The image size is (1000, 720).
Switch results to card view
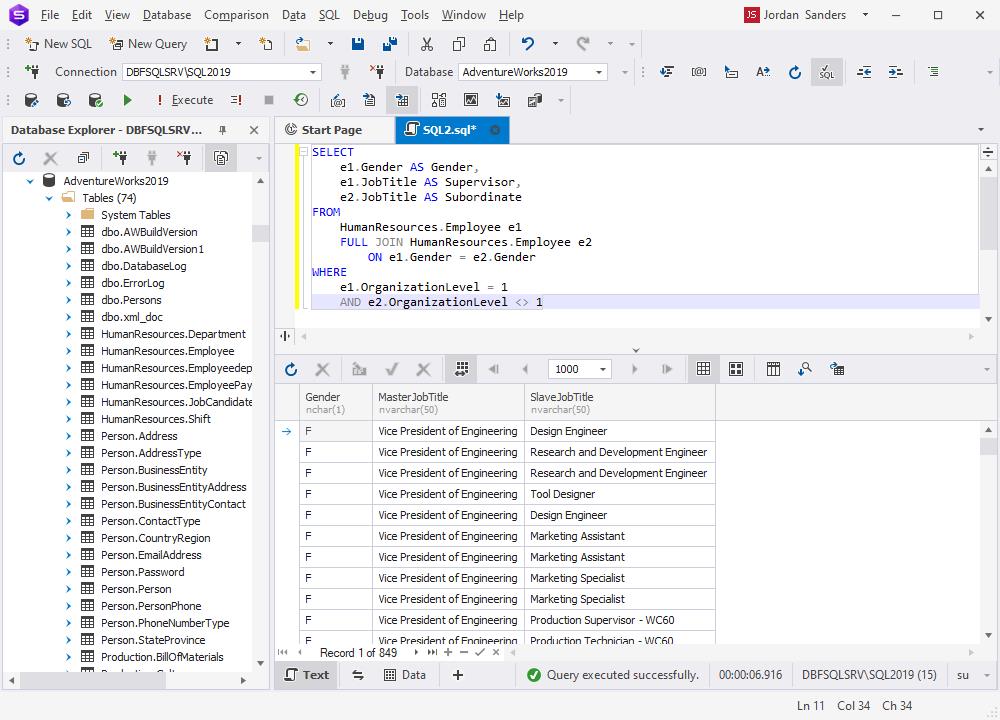tap(736, 369)
